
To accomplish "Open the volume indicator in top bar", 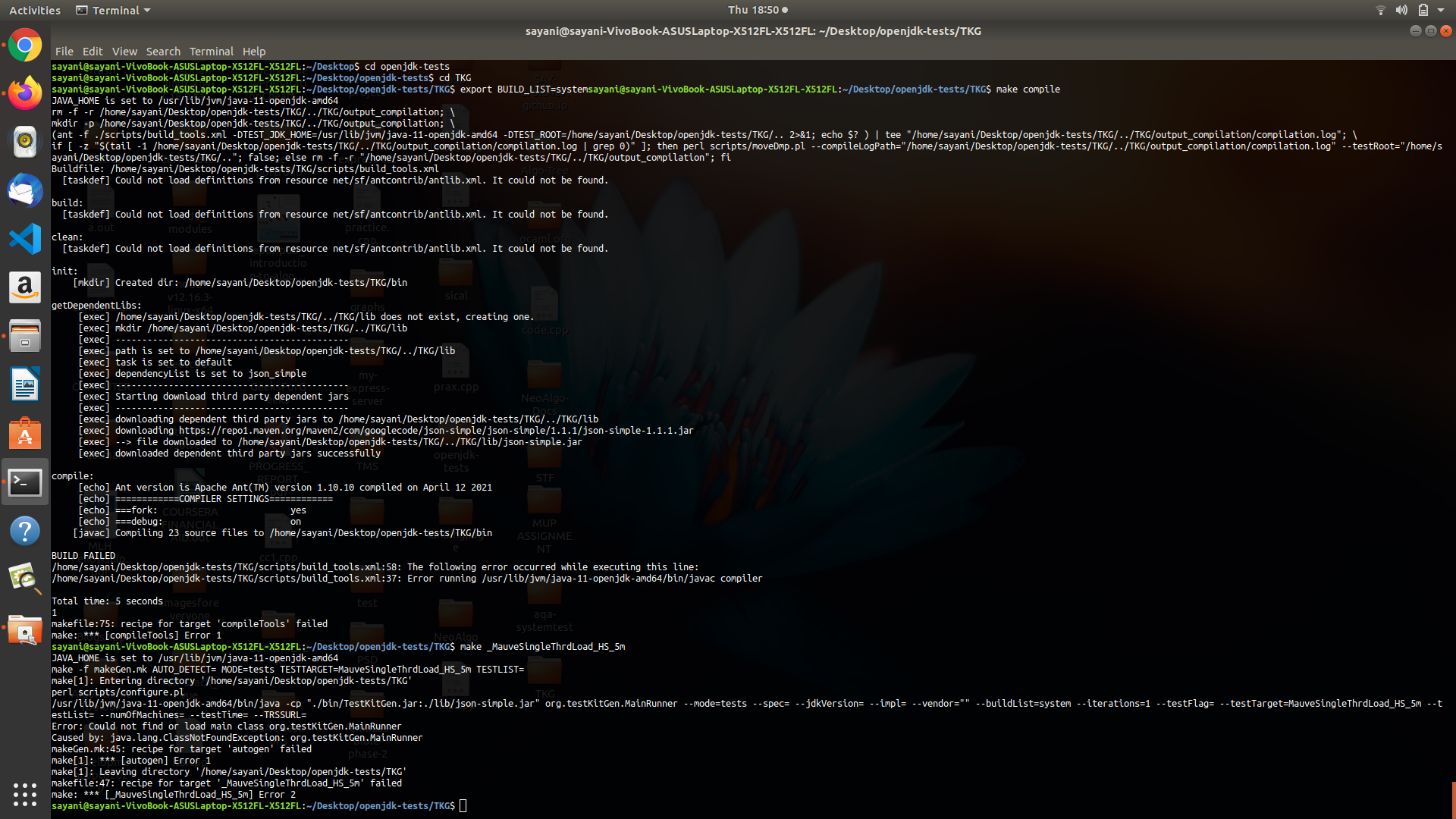I will [x=1401, y=10].
